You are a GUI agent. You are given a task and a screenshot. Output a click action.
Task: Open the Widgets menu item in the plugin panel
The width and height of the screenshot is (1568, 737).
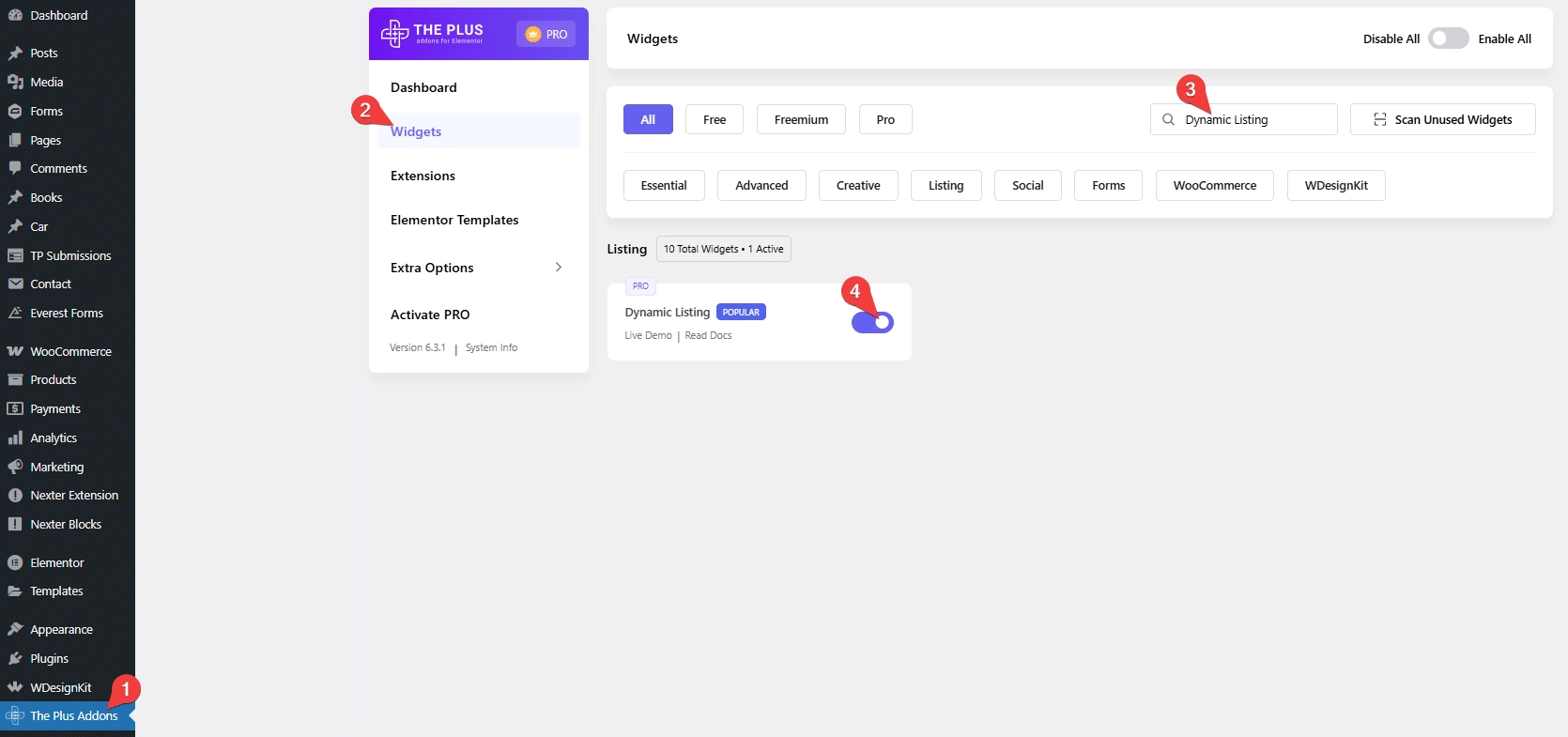(416, 131)
